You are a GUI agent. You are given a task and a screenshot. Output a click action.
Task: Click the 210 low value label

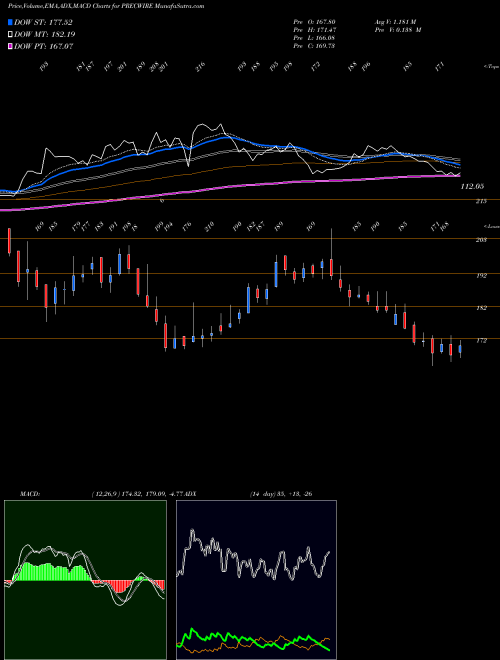click(x=209, y=226)
